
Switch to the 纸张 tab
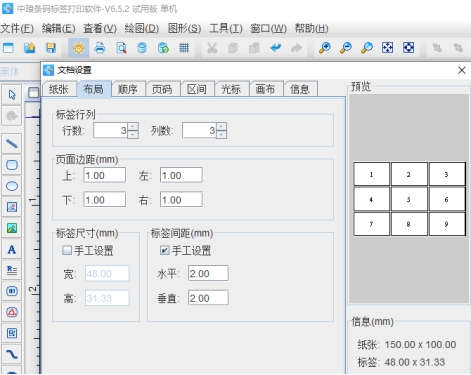[x=59, y=89]
